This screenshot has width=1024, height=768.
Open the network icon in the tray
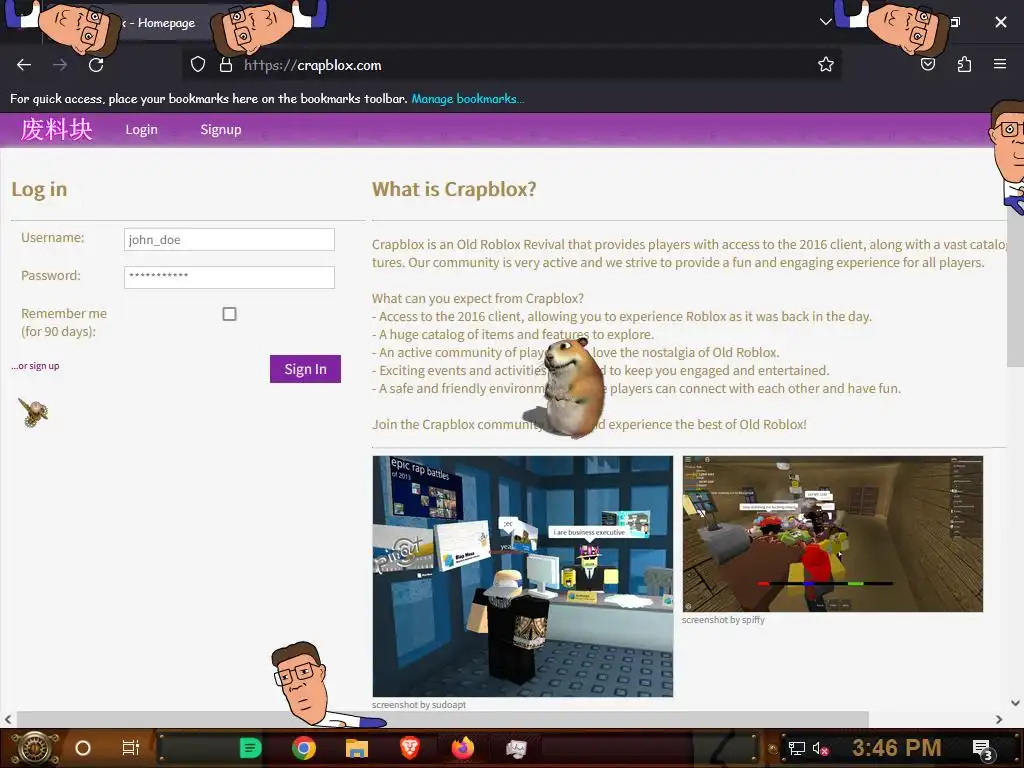point(796,748)
